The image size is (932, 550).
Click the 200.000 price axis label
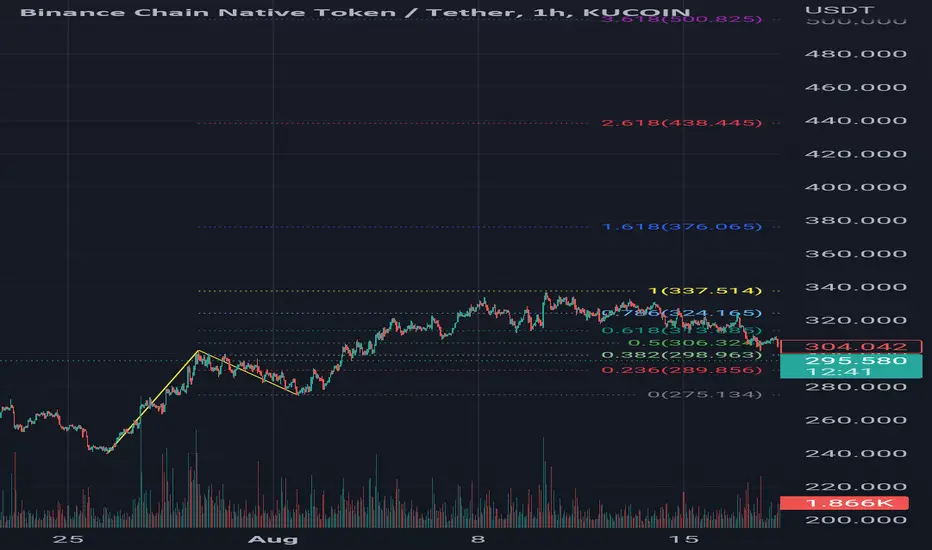(856, 520)
